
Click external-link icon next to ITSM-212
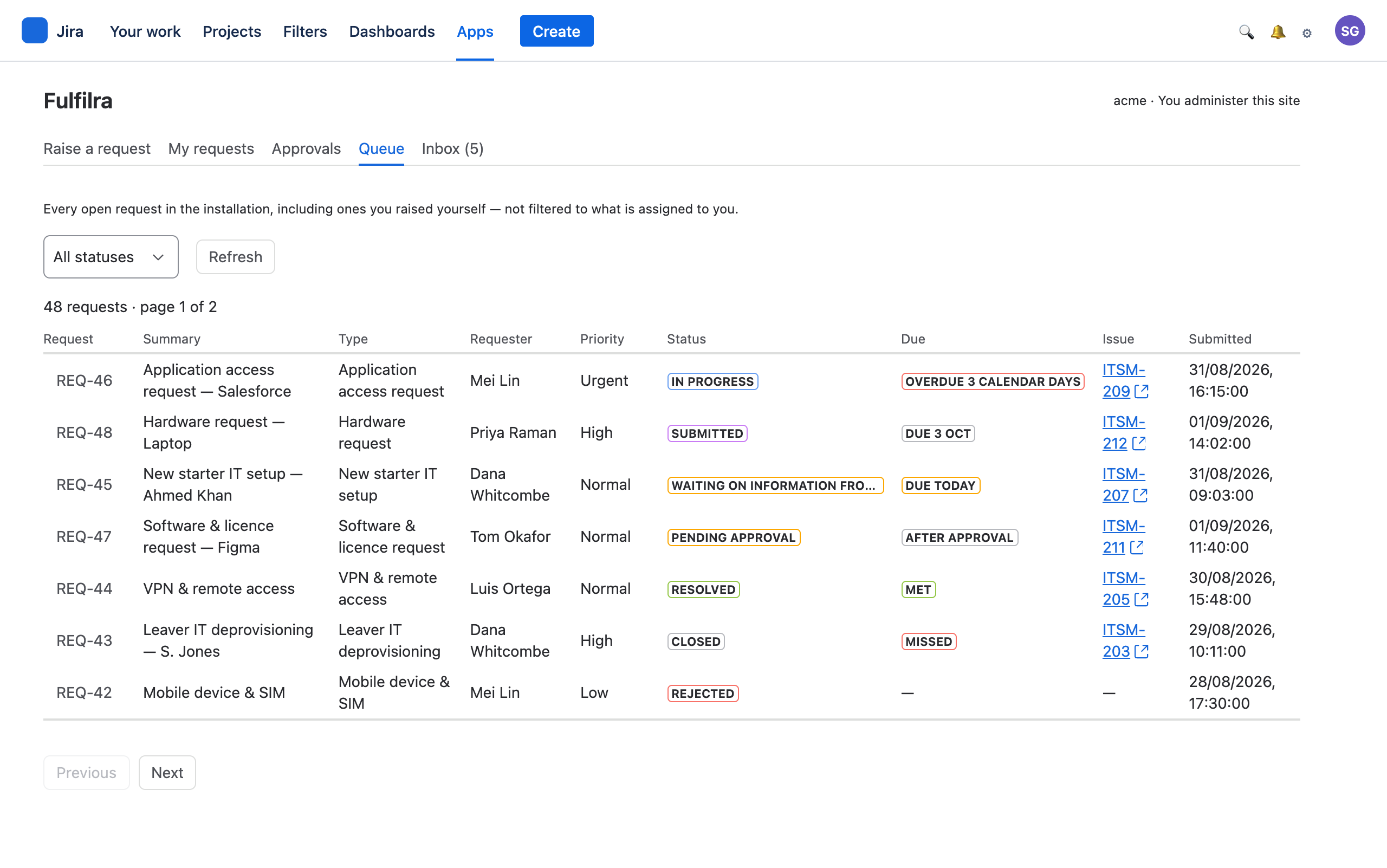1139,443
